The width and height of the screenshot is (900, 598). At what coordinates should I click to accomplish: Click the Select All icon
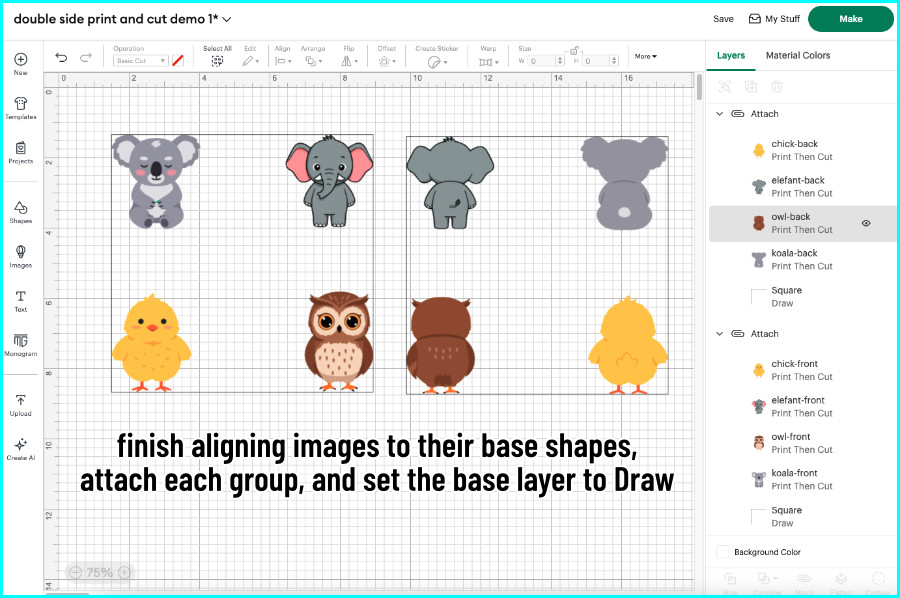(x=217, y=61)
